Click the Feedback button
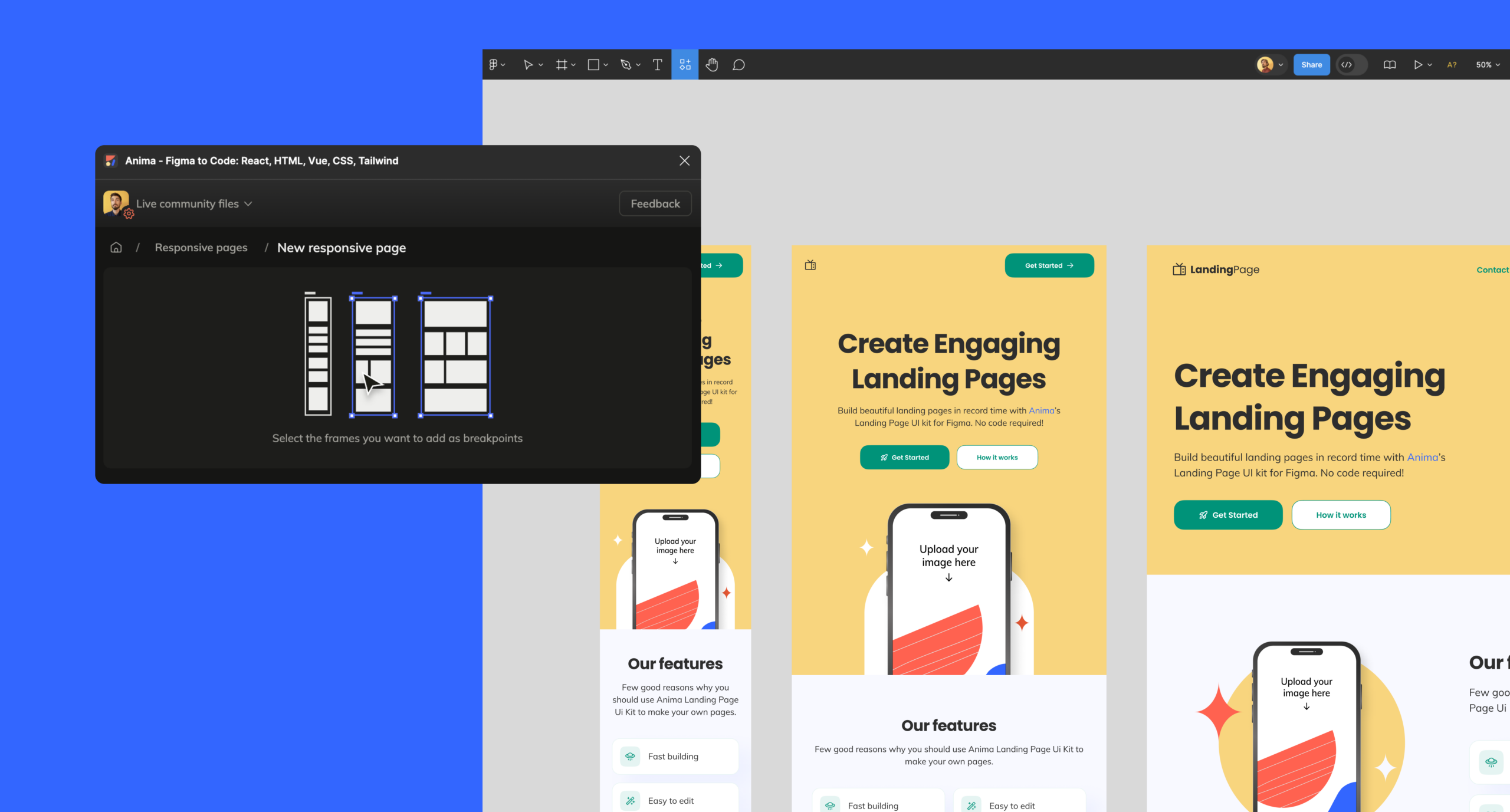Screen dimensions: 1510x812 [x=655, y=203]
